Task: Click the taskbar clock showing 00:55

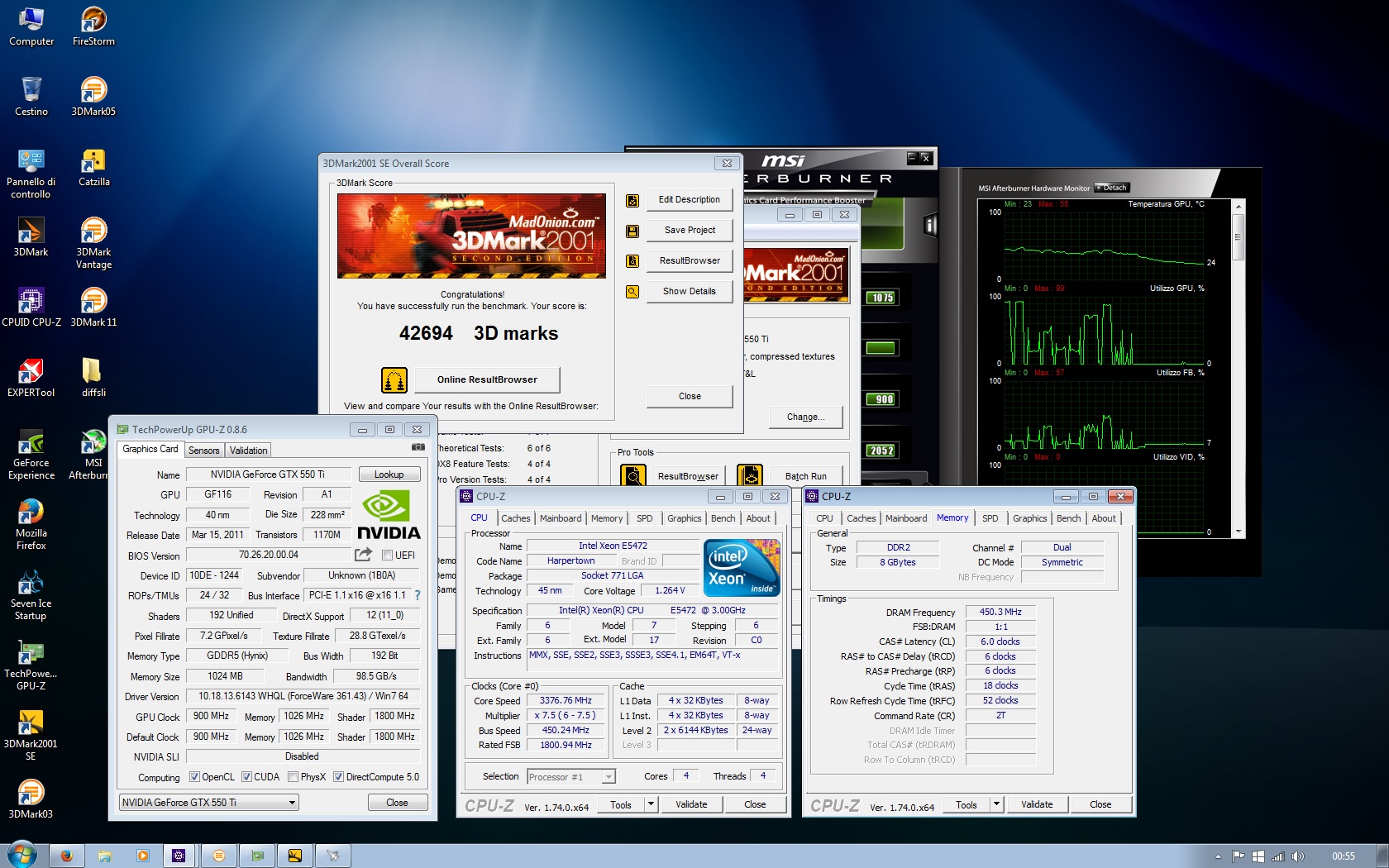Action: pos(1344,856)
